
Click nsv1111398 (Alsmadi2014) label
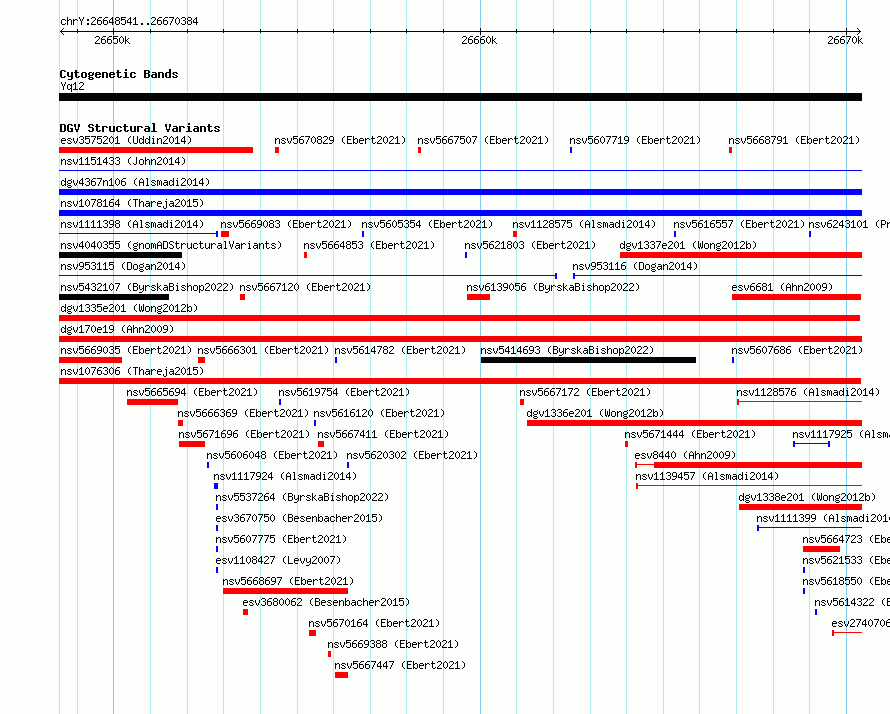(132, 224)
